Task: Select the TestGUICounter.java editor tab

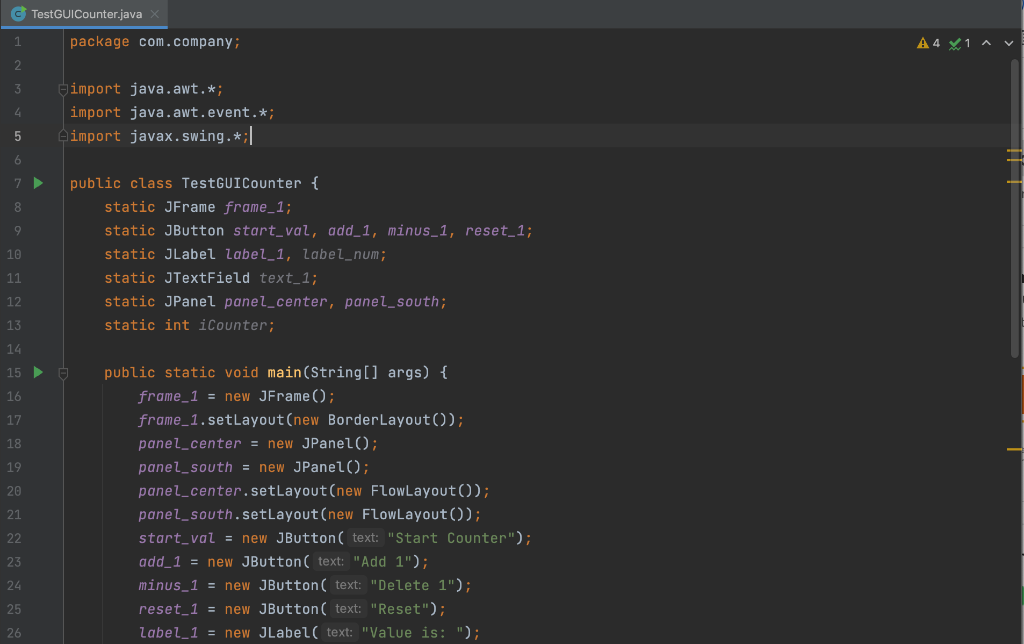Action: pos(80,15)
